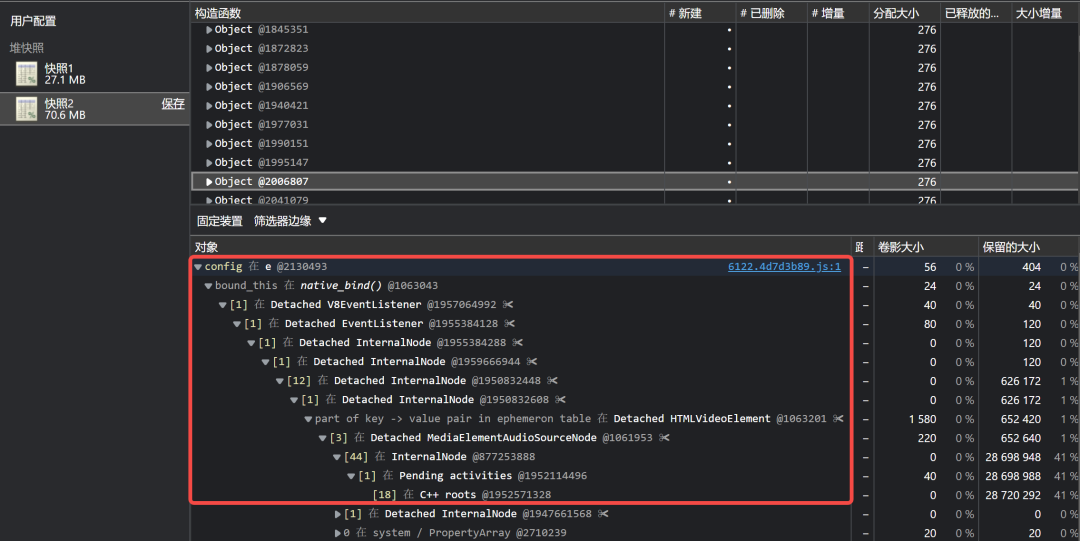This screenshot has width=1080, height=541.
Task: Save snapshot 快照2 via 保存
Action: click(x=173, y=104)
